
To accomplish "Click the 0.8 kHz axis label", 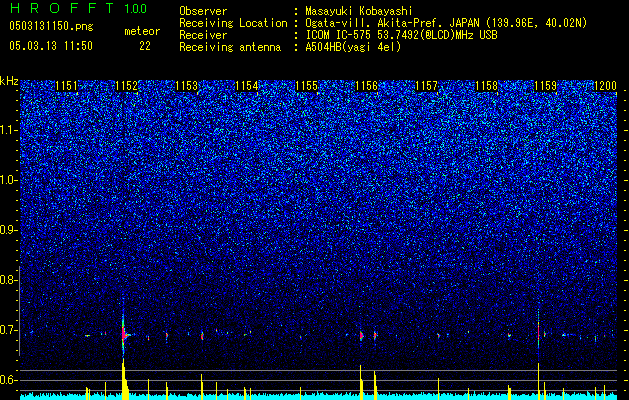I will tap(8, 280).
